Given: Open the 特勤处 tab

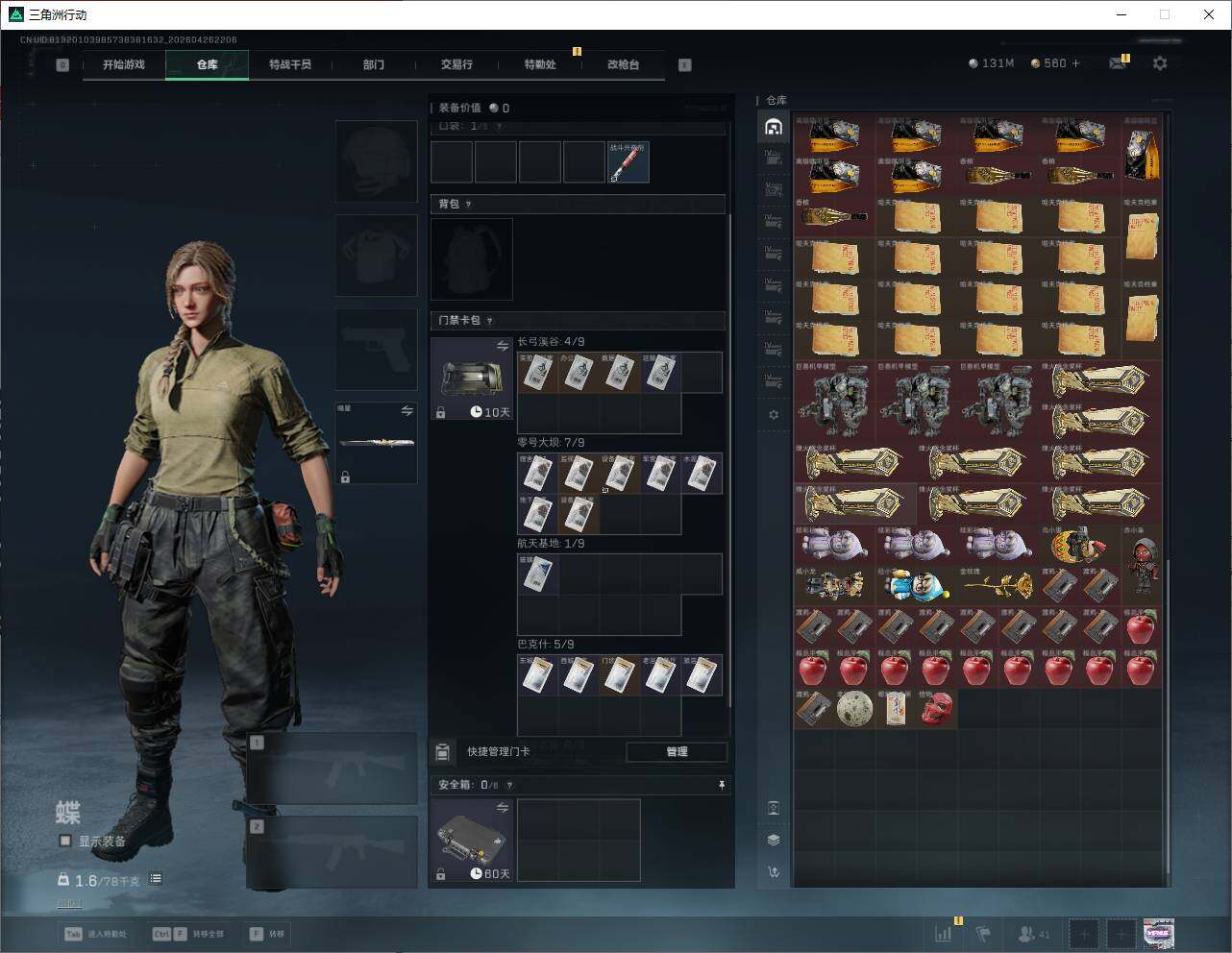Looking at the screenshot, I should tap(540, 64).
